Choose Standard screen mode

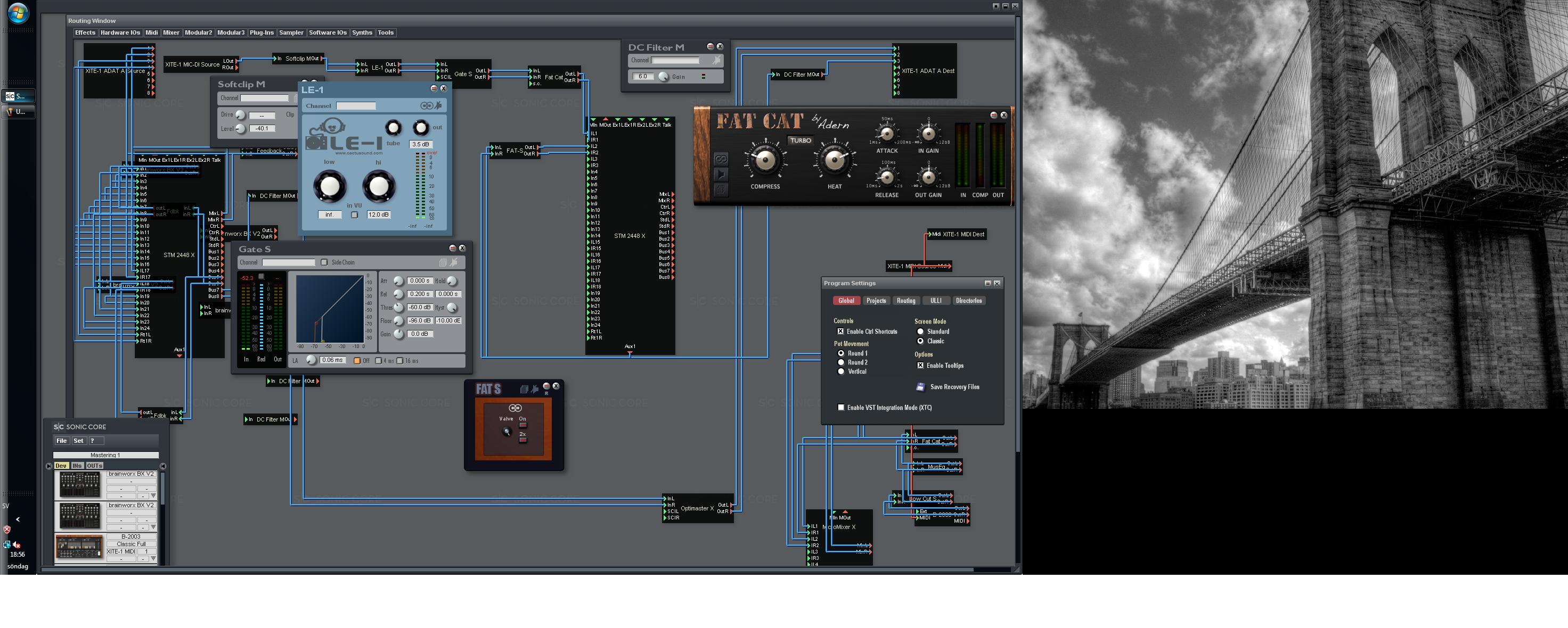click(x=920, y=332)
